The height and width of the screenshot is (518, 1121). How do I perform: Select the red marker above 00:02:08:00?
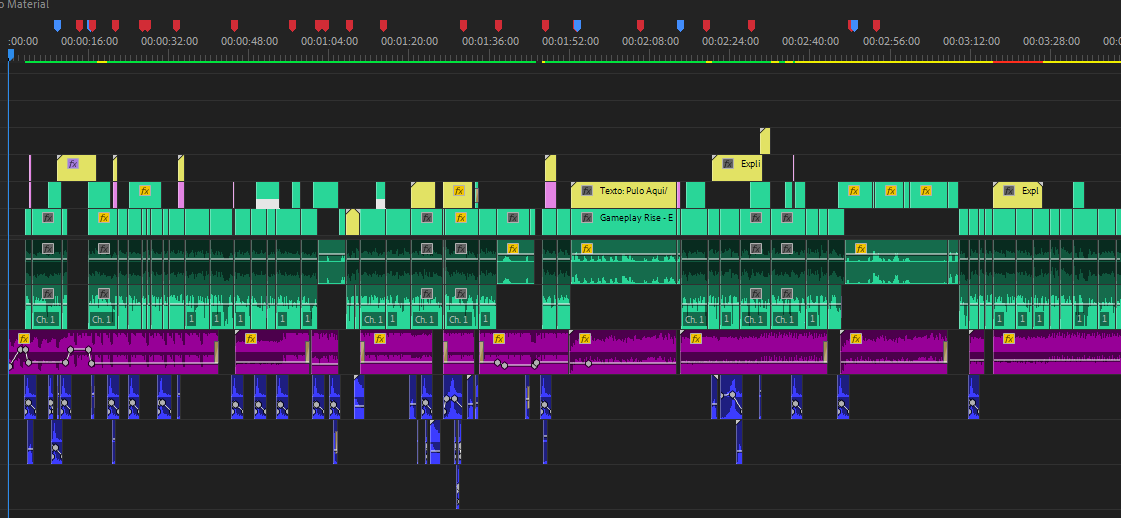click(x=641, y=26)
